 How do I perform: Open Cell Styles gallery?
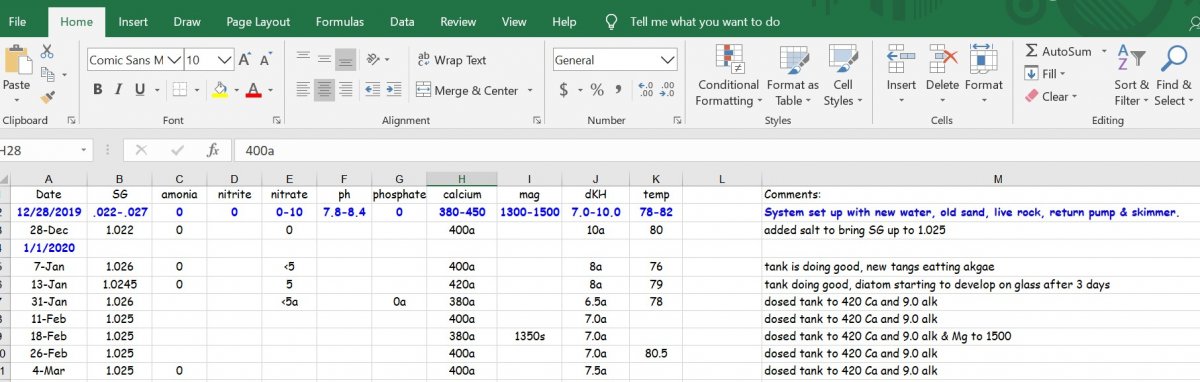click(843, 76)
